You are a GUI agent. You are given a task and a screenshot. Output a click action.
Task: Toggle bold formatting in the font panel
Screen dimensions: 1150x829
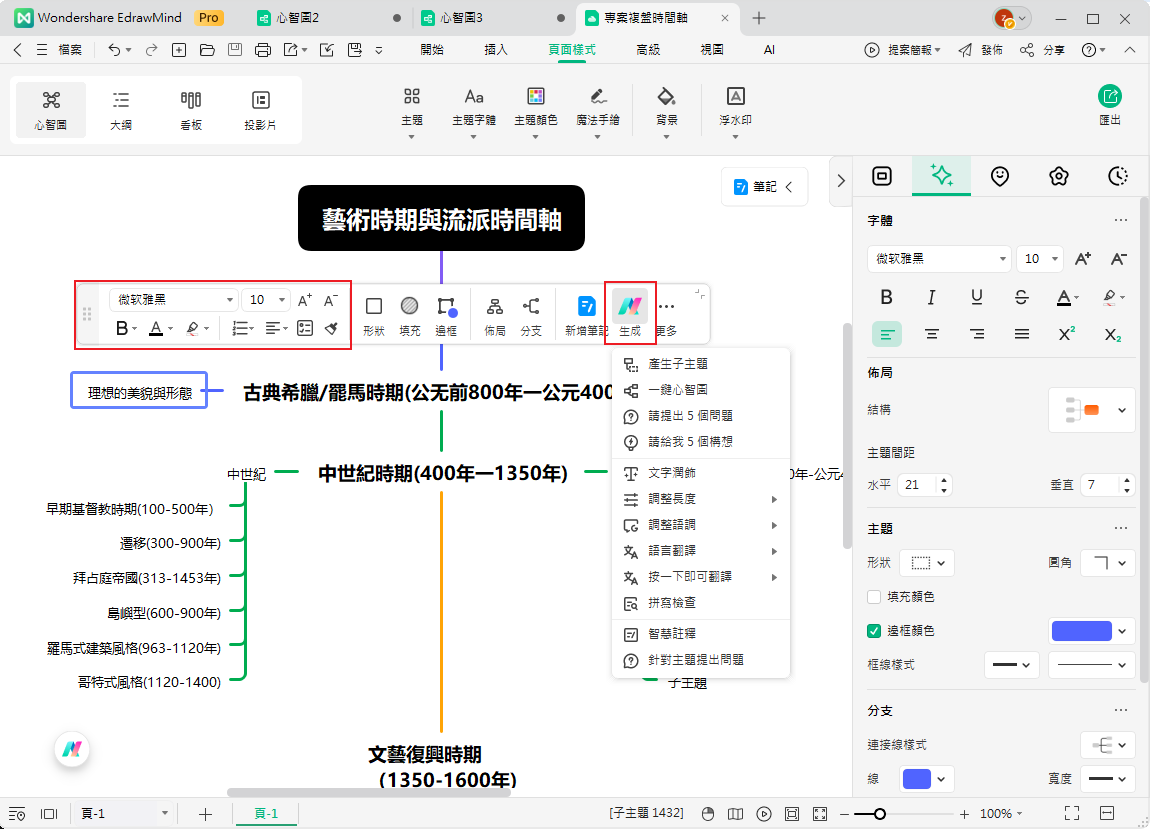tap(885, 297)
